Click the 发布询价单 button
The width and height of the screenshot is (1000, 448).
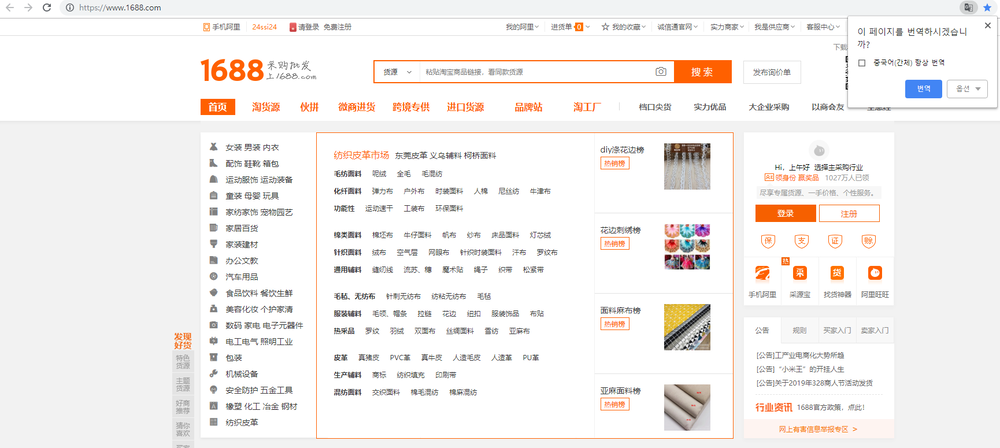tap(772, 72)
